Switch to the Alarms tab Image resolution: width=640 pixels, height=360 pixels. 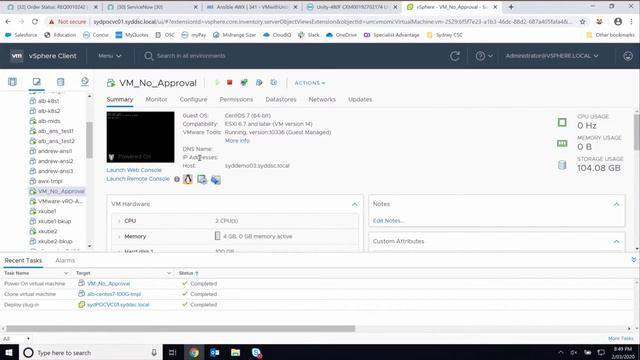(65, 260)
